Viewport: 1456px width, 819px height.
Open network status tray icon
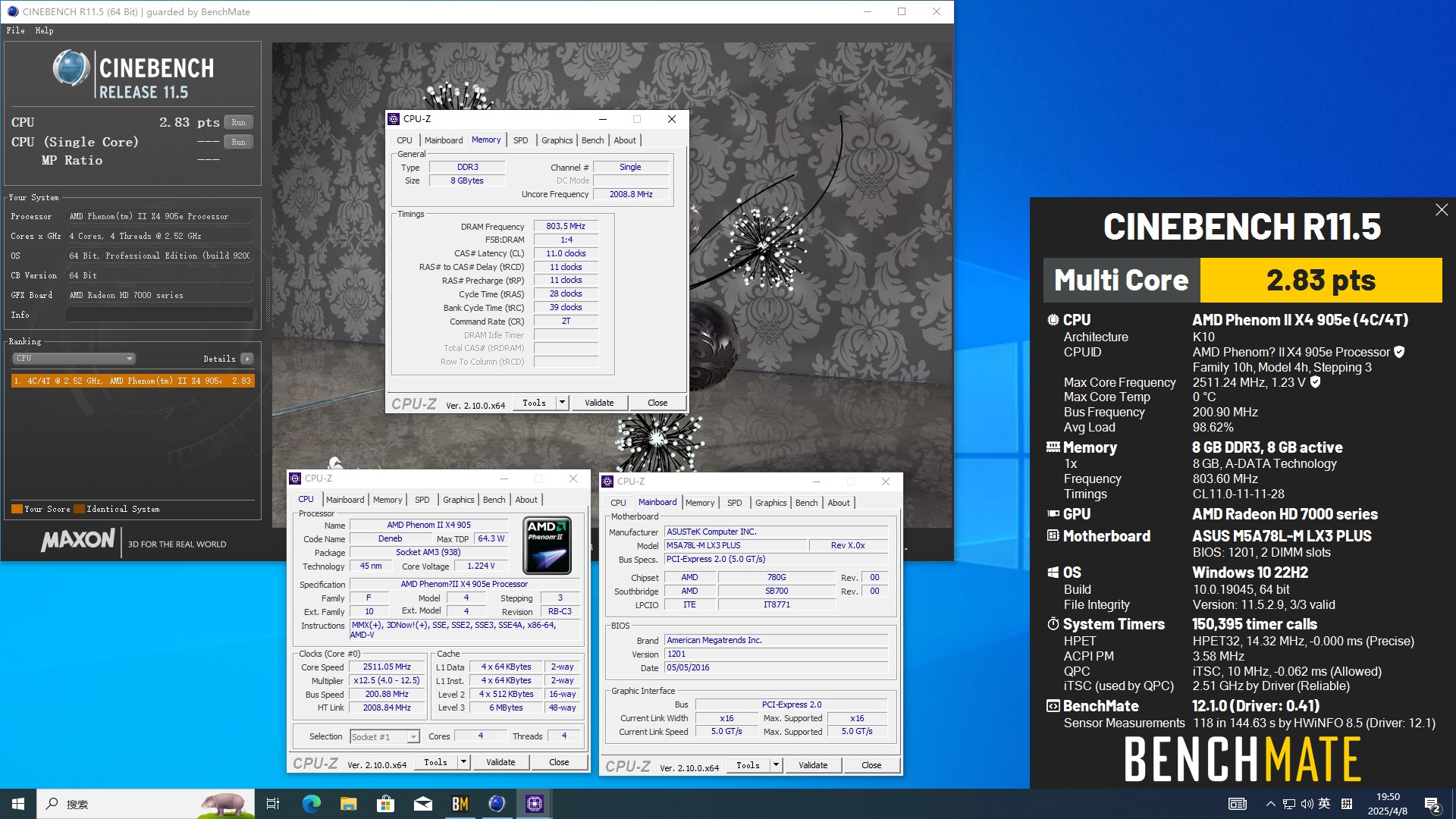pyautogui.click(x=1288, y=804)
